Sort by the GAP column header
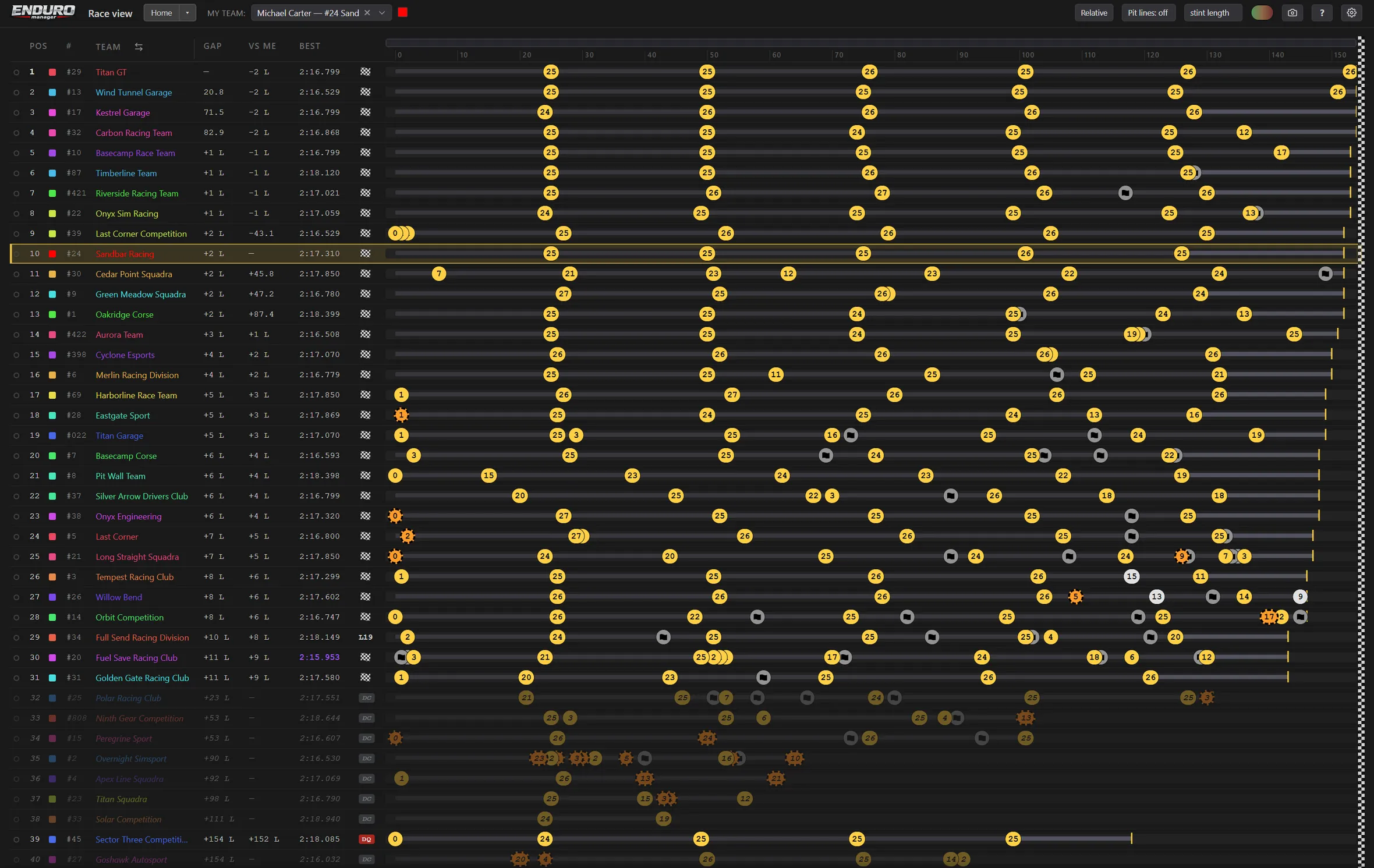Viewport: 1374px width, 868px height. (x=213, y=46)
